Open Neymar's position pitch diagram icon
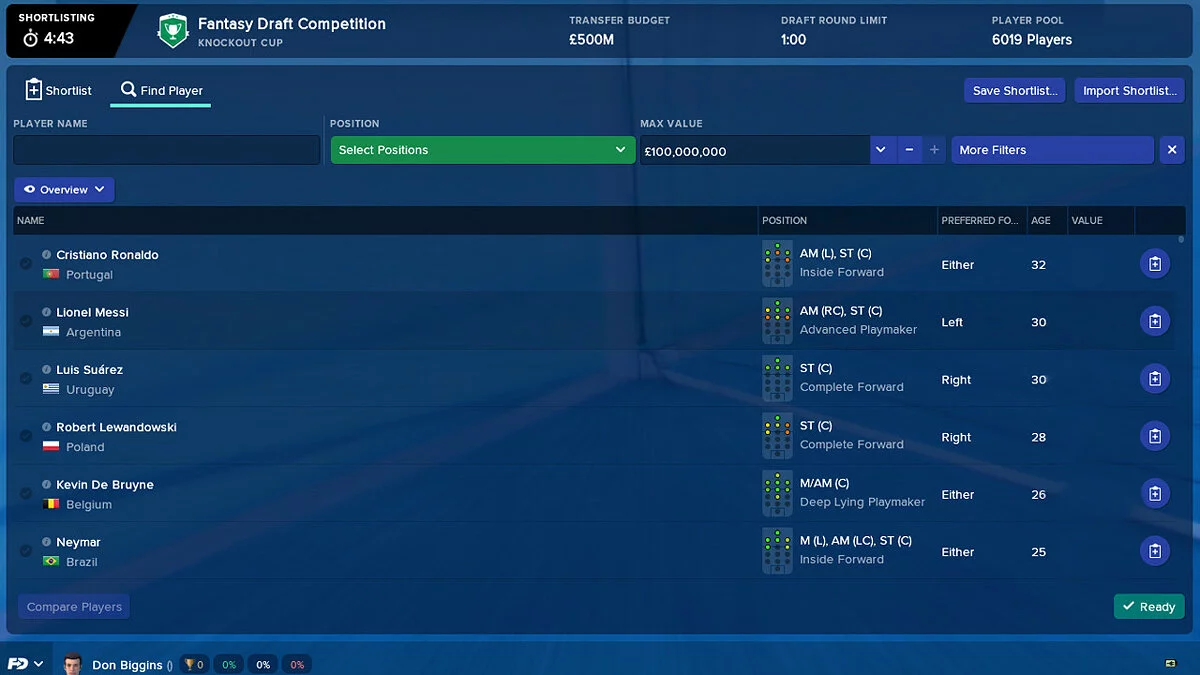This screenshot has height=675, width=1200. point(777,551)
